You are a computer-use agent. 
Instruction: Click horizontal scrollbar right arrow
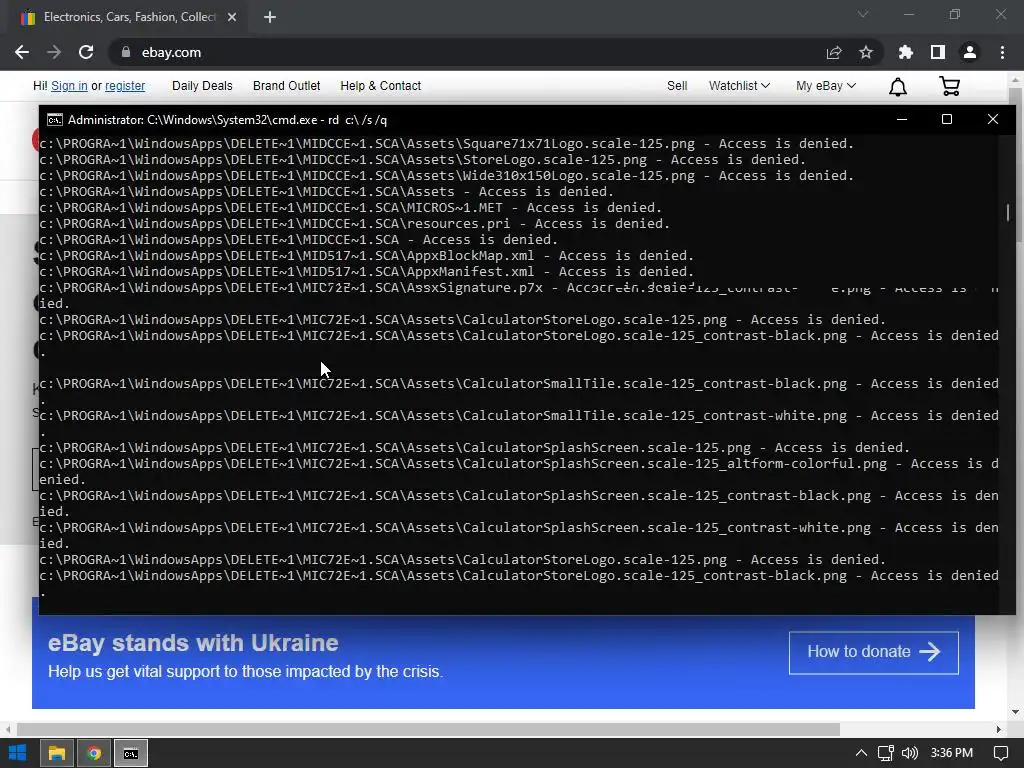999,729
